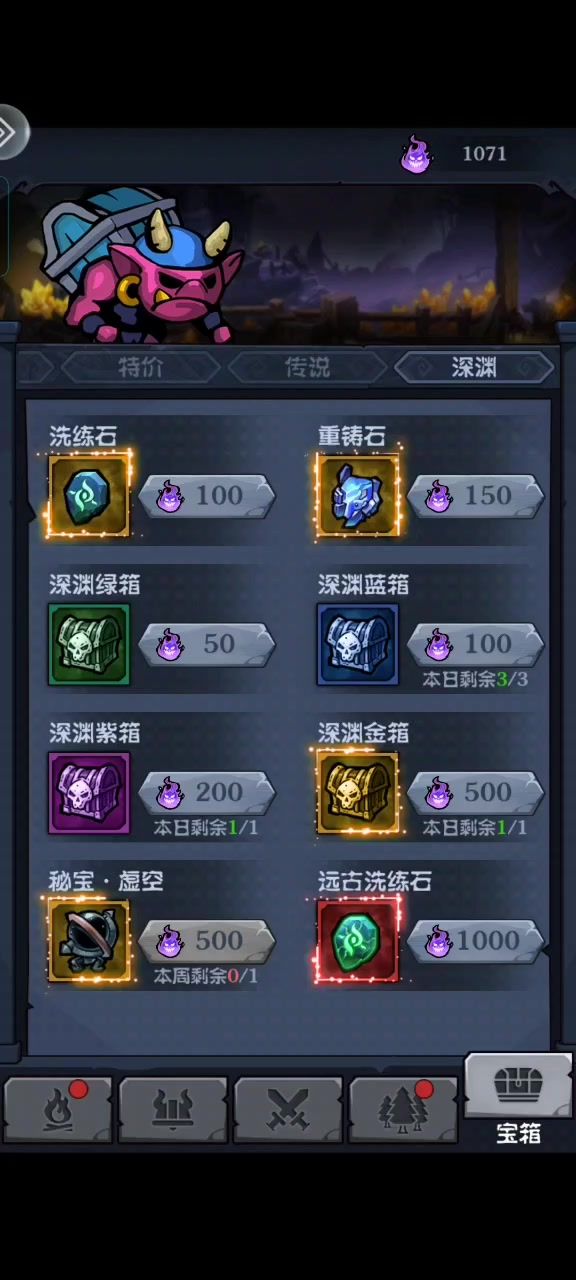This screenshot has height=1280, width=576.
Task: Switch to the 特价 tab
Action: (140, 367)
